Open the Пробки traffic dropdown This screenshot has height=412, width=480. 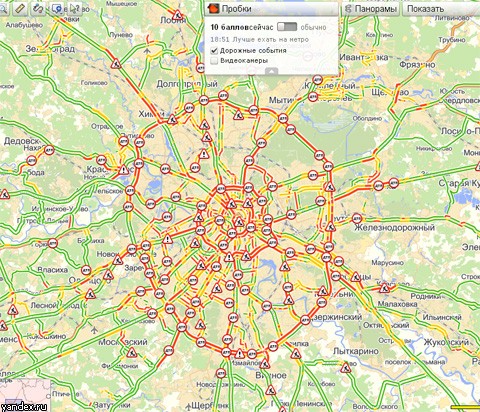(x=272, y=9)
